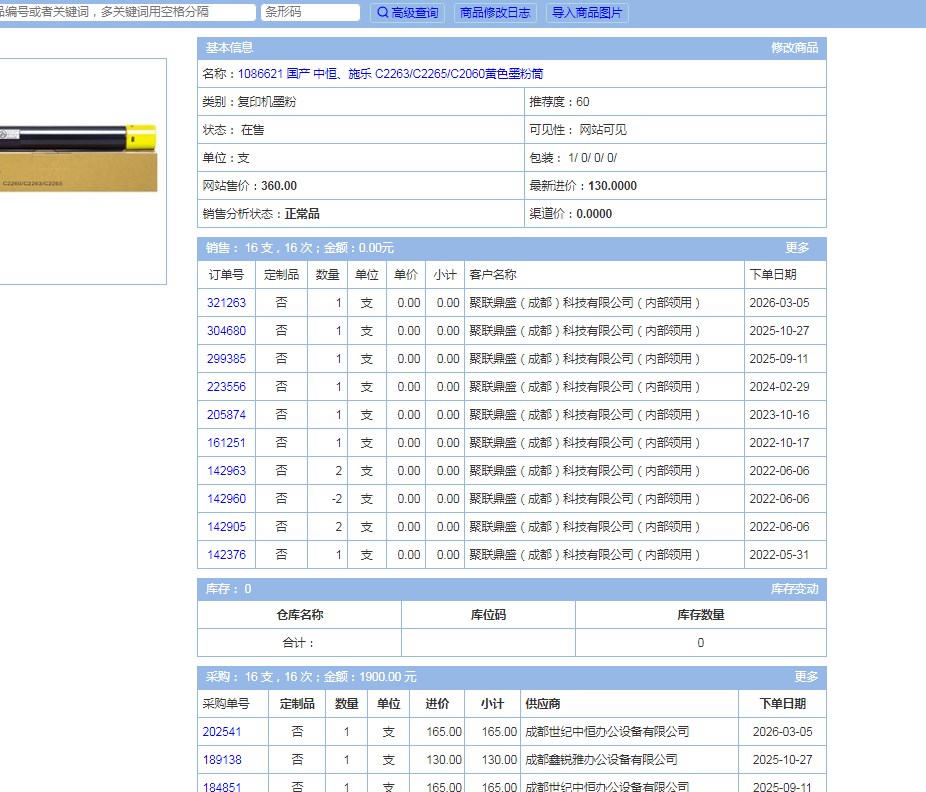Expand sales records with 更多
Screen dimensions: 926x792
pos(797,248)
